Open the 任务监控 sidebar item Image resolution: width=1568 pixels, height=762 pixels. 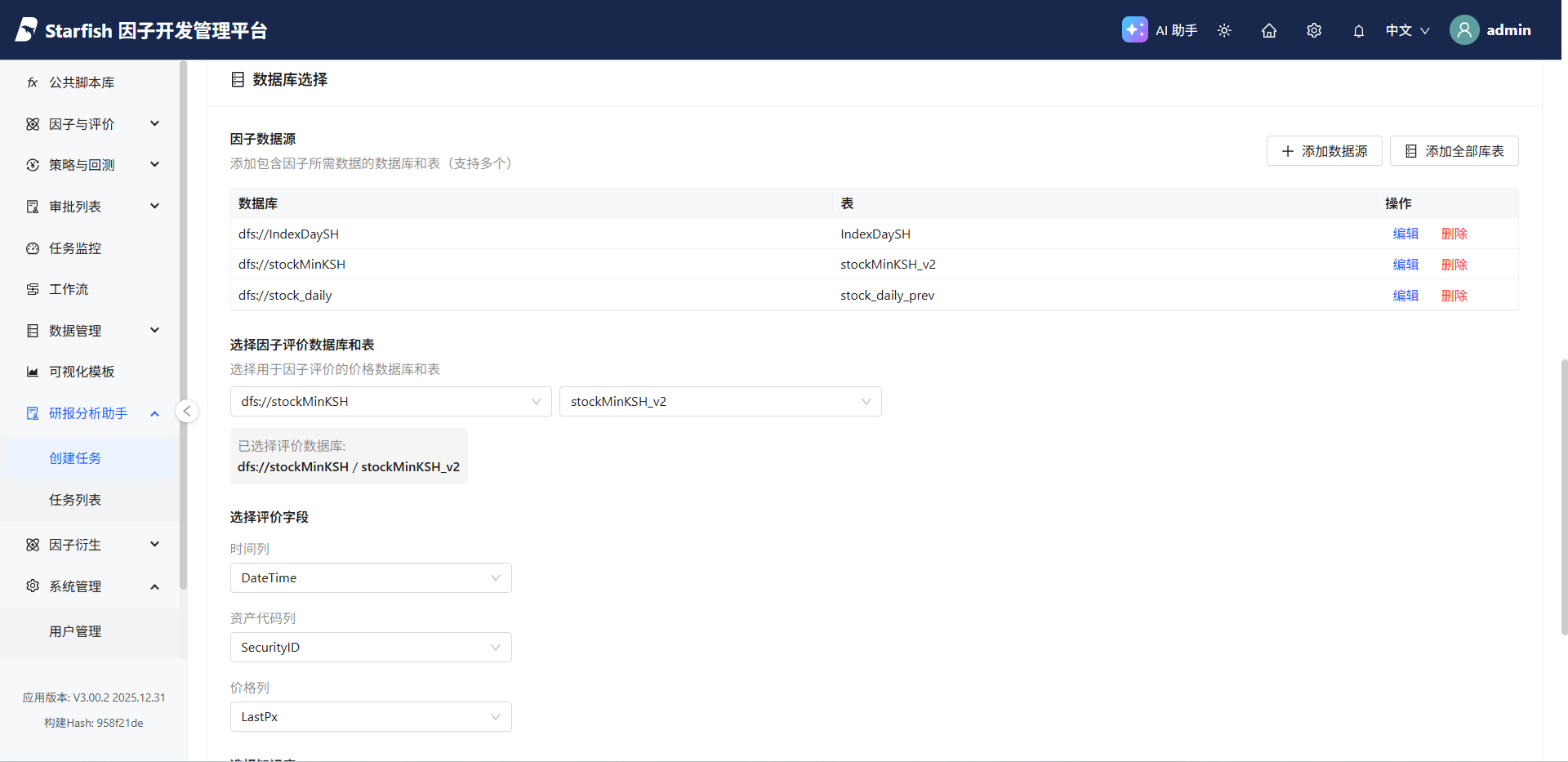point(75,248)
